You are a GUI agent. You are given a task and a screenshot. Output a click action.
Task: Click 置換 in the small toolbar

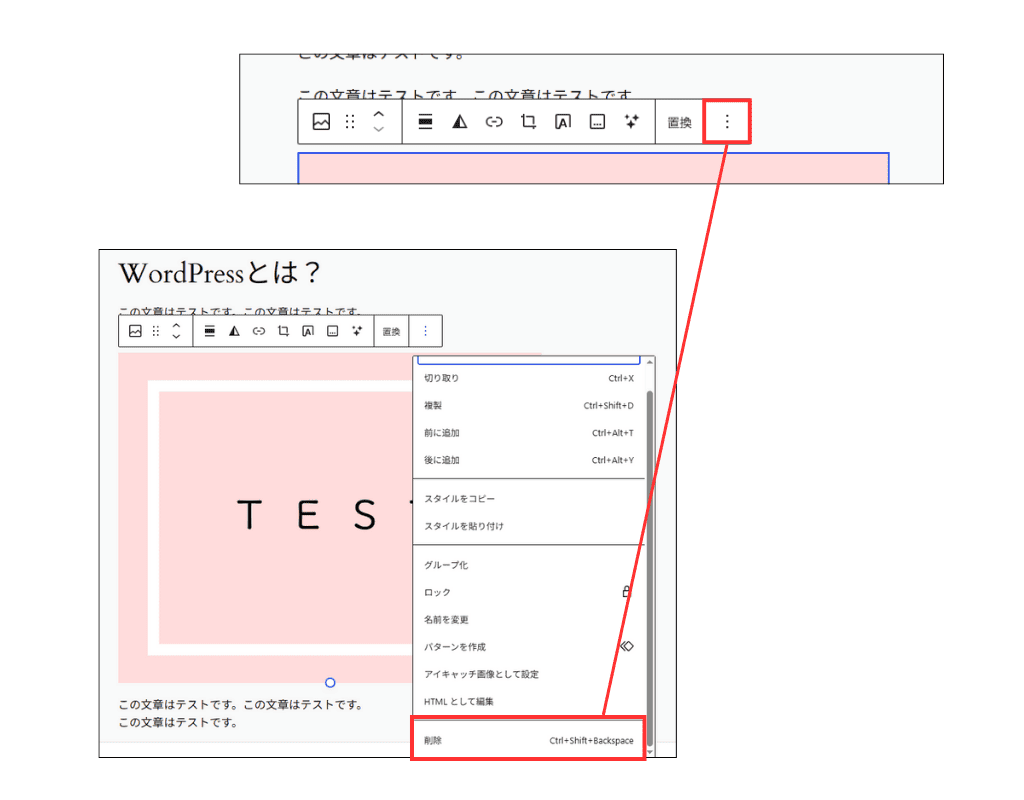click(x=391, y=332)
